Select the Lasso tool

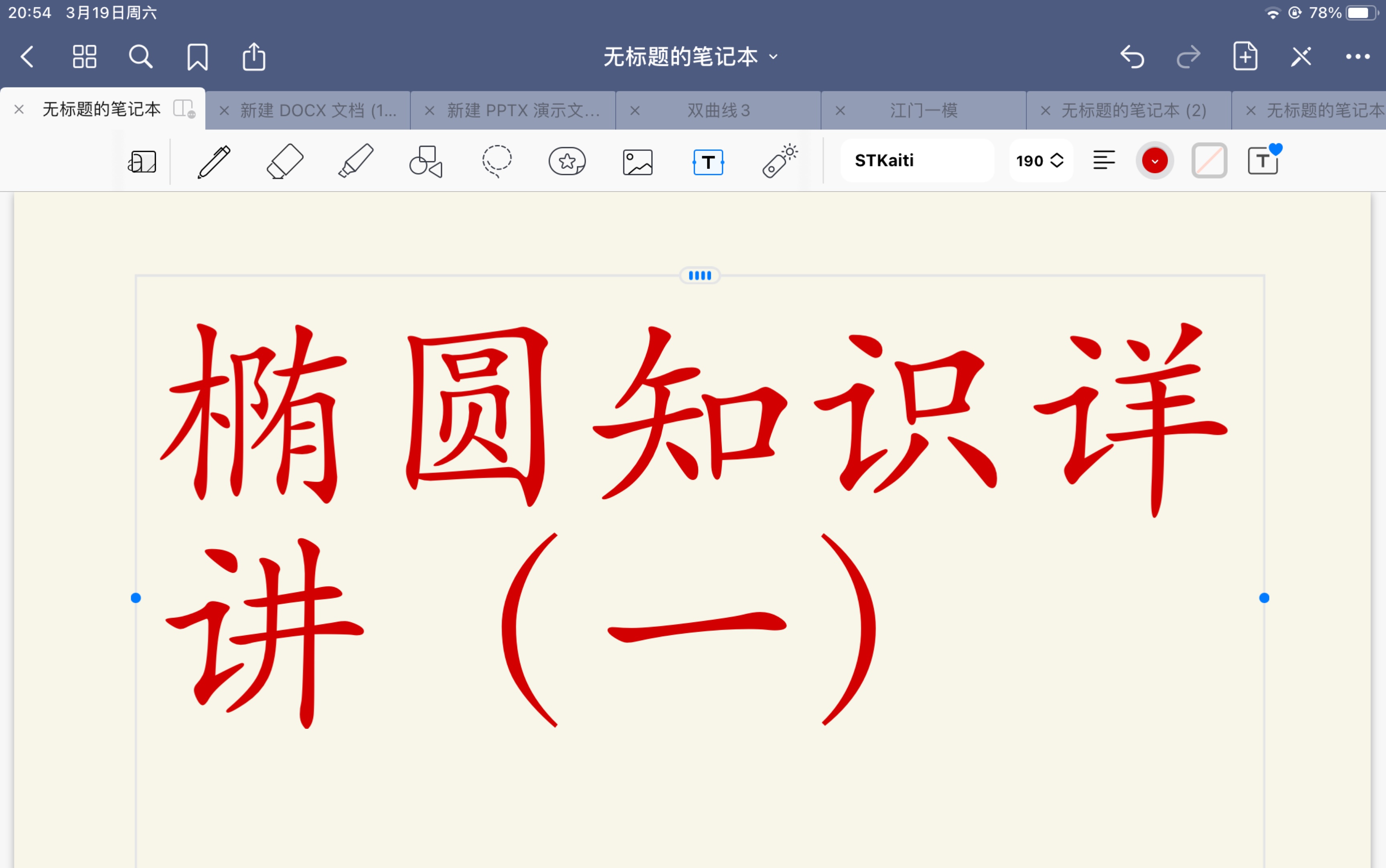click(x=496, y=161)
